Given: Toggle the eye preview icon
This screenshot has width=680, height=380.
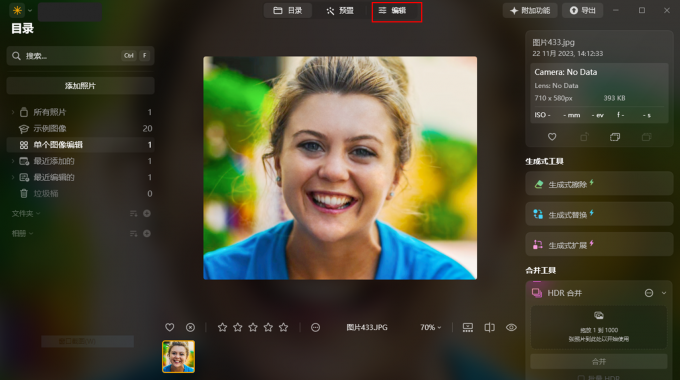Looking at the screenshot, I should click(x=511, y=327).
